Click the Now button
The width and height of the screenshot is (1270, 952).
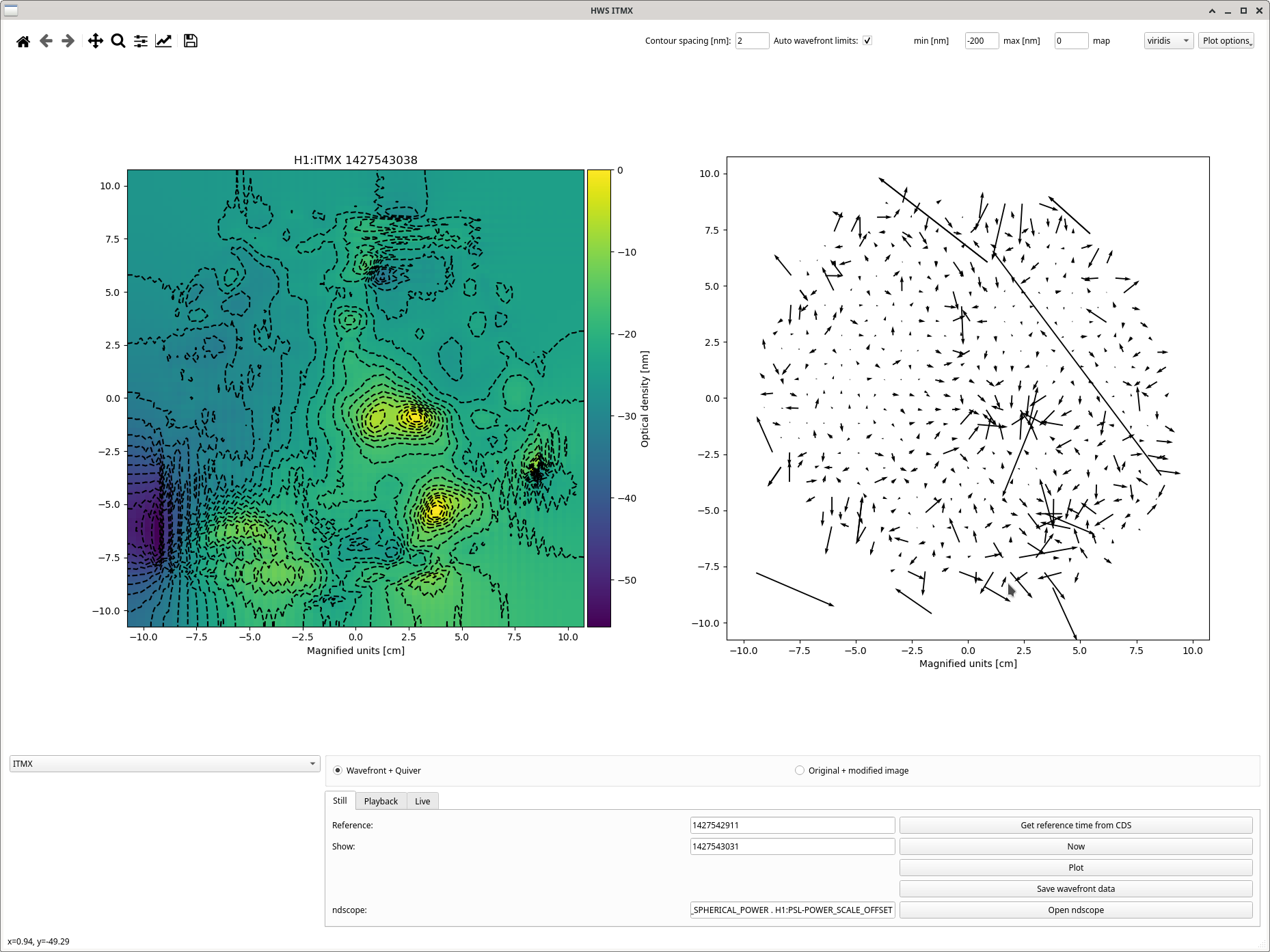(x=1076, y=847)
